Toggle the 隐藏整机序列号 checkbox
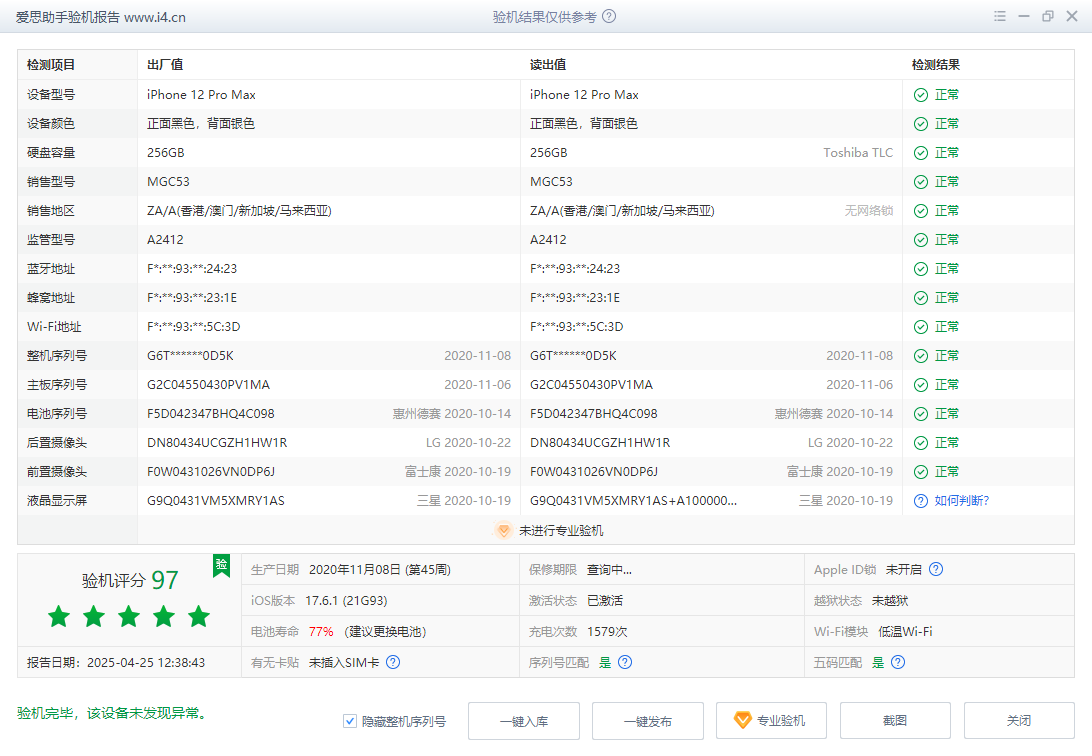Viewport: 1092px width, 756px height. 350,721
